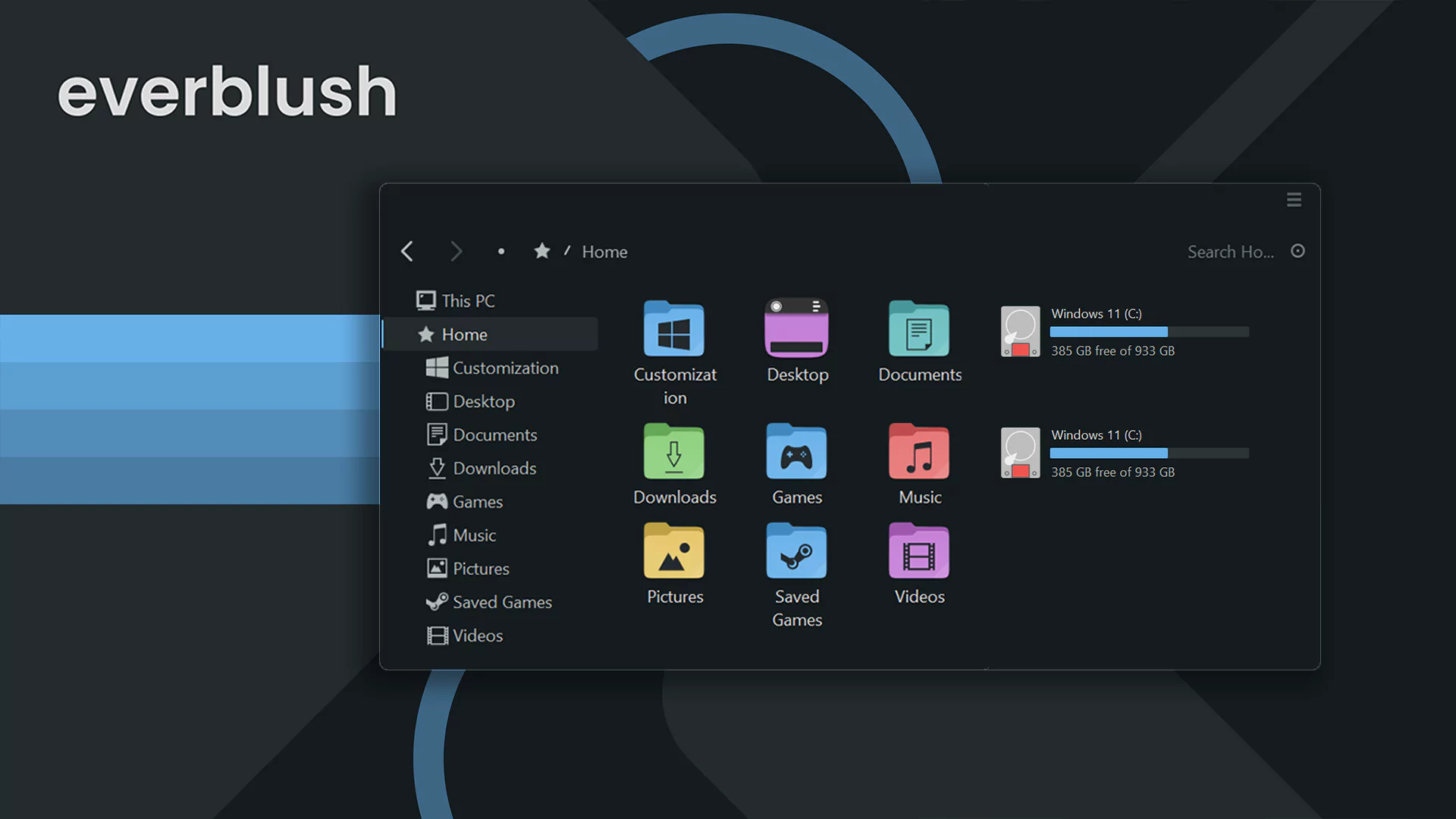Image resolution: width=1456 pixels, height=819 pixels.
Task: Open the green Downloads folder icon
Action: (673, 452)
